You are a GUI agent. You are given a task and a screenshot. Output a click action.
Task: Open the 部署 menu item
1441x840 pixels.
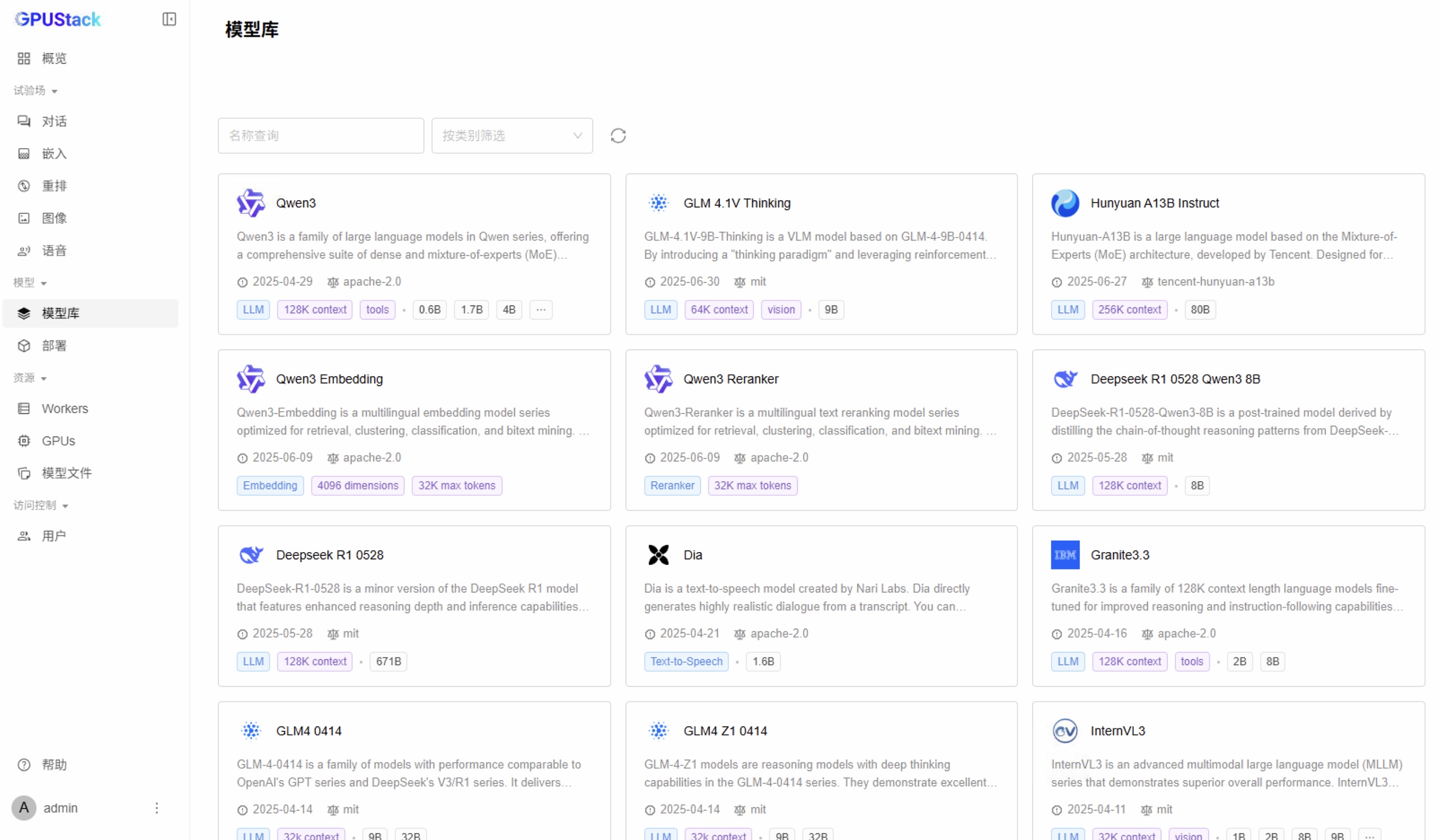[x=54, y=346]
